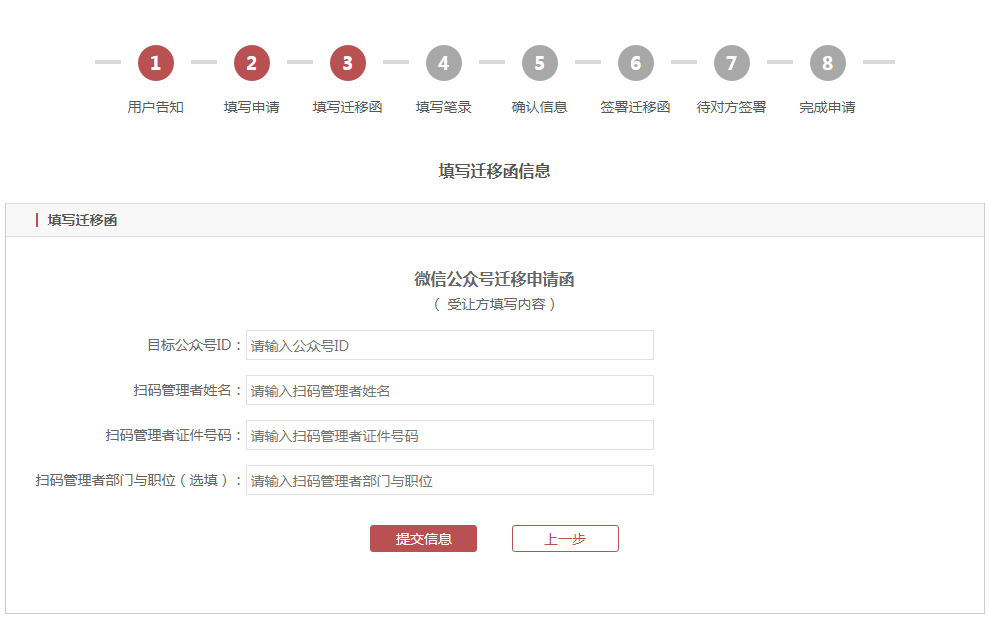Screen dimensions: 989x618
Task: Select step 1 circle 用户告知
Action: tap(156, 63)
